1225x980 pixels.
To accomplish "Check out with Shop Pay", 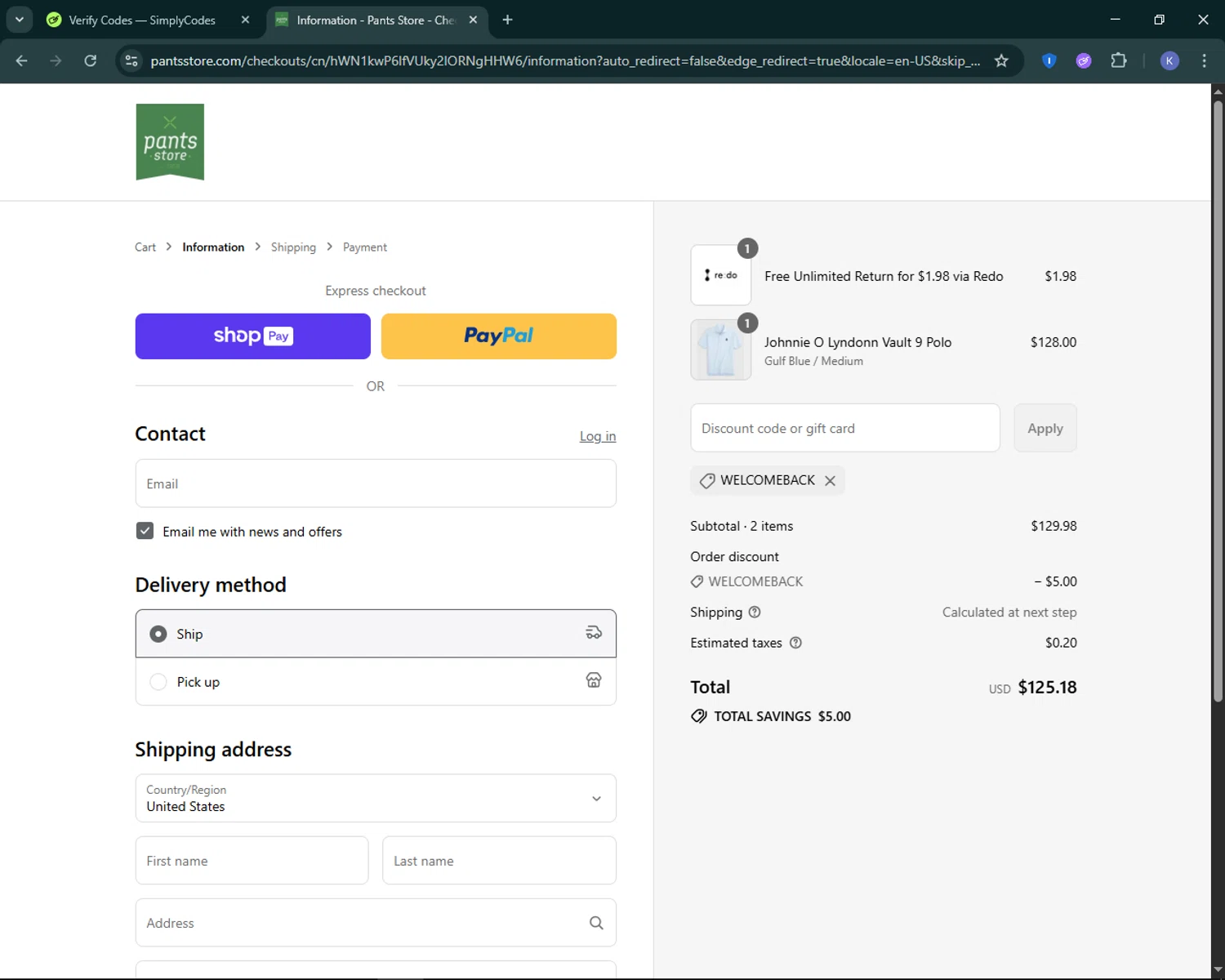I will (x=253, y=336).
